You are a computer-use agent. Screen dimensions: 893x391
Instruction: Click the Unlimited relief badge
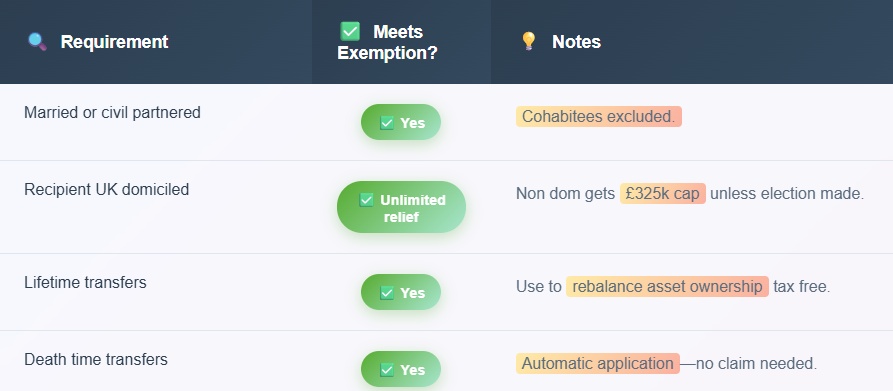402,207
